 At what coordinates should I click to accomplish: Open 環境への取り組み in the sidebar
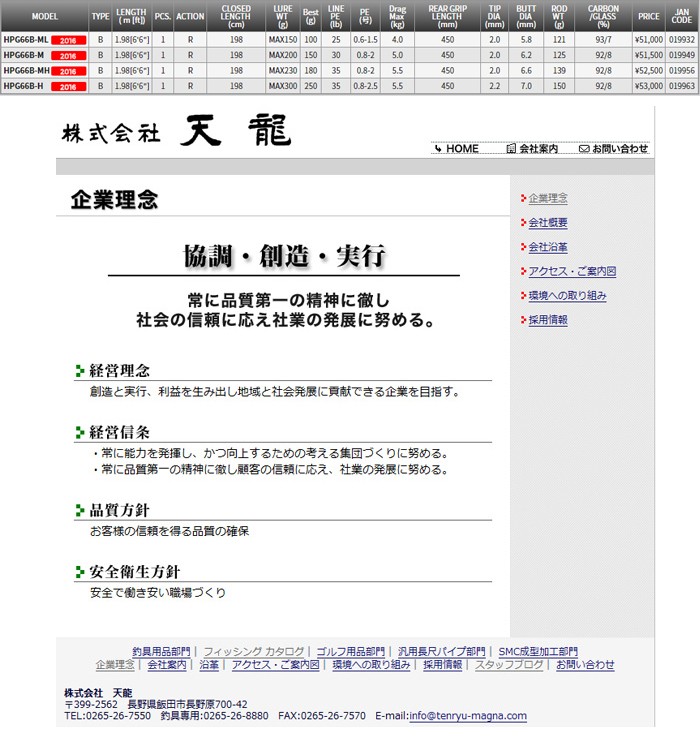pyautogui.click(x=567, y=296)
